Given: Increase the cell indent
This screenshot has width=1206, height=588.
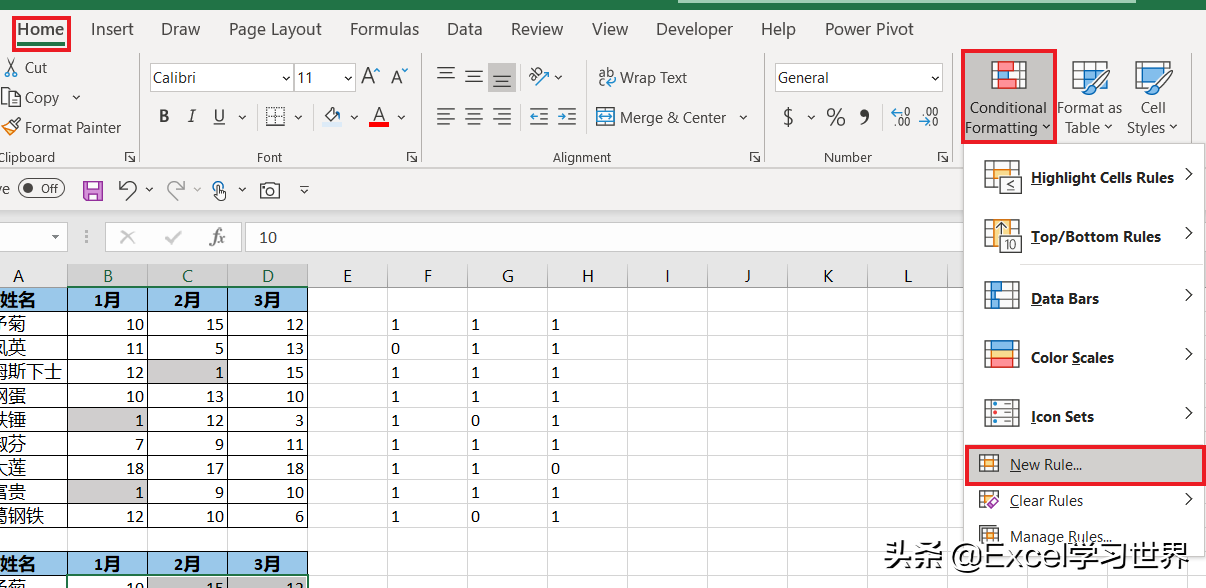Looking at the screenshot, I should pos(567,117).
